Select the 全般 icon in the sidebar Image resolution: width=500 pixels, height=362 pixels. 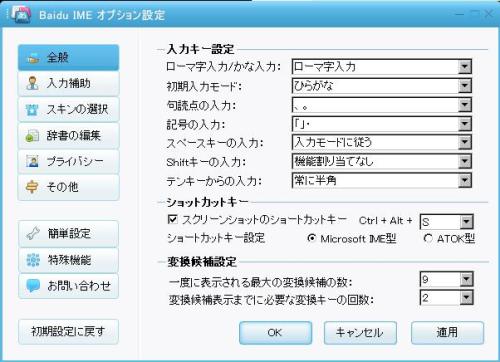click(x=33, y=58)
